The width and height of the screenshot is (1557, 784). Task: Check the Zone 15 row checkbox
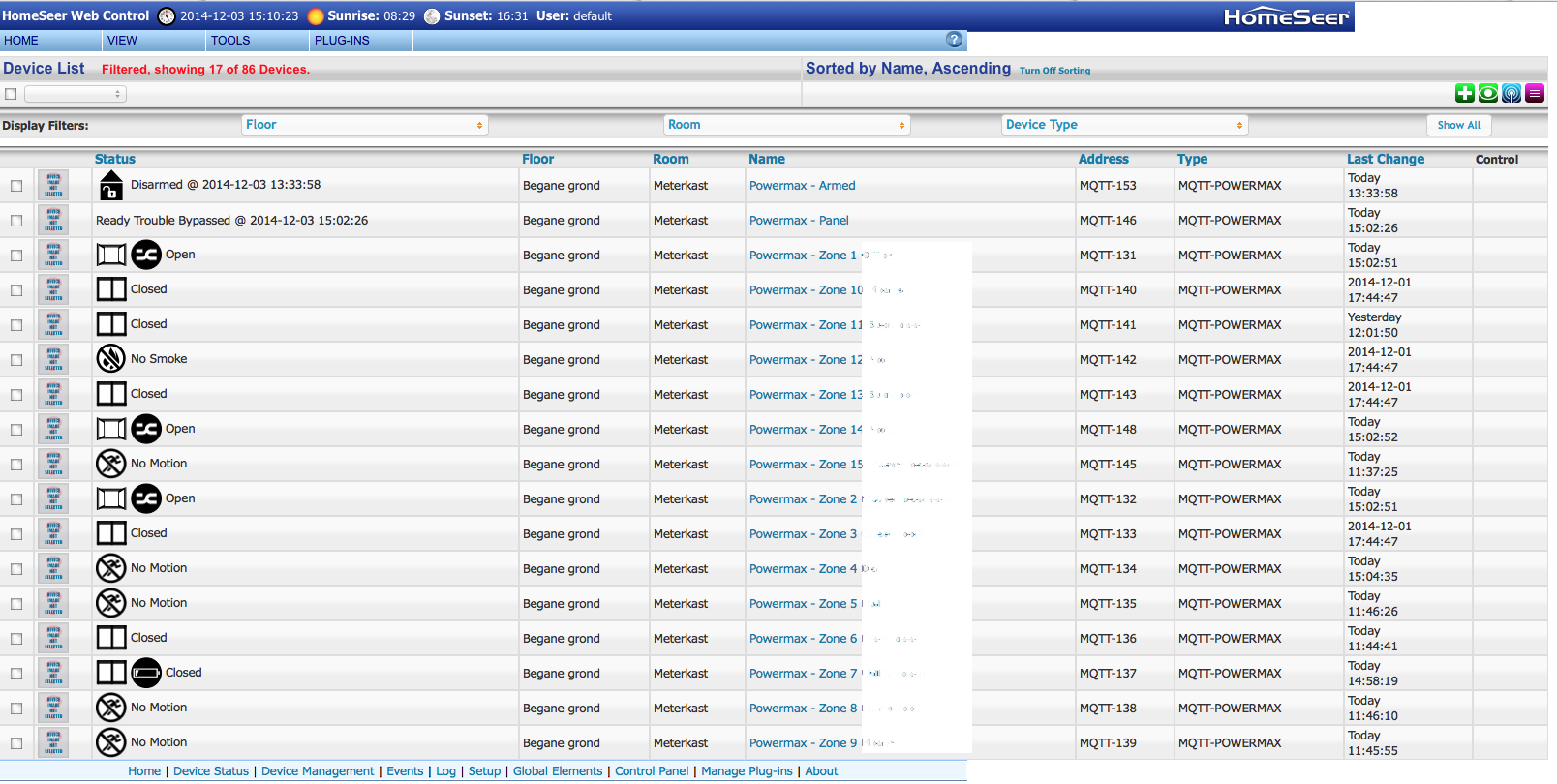(x=16, y=465)
